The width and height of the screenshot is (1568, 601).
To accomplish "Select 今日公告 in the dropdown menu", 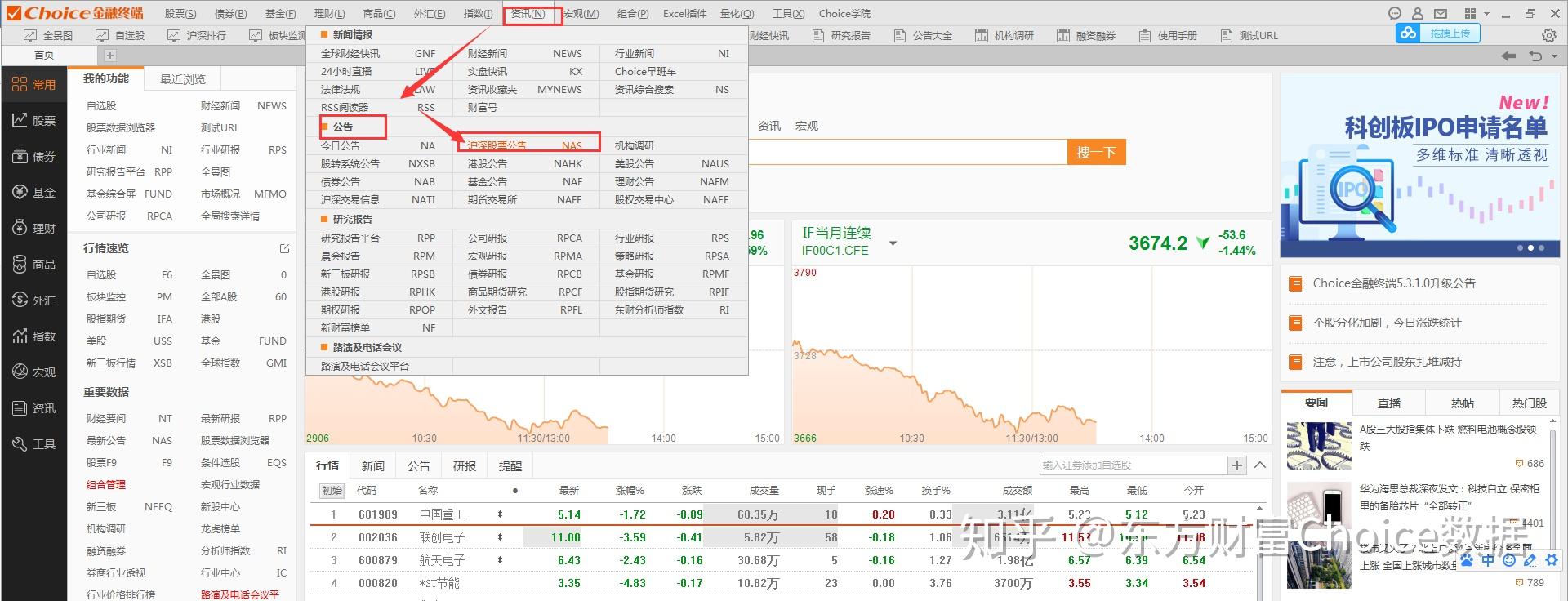I will click(379, 145).
